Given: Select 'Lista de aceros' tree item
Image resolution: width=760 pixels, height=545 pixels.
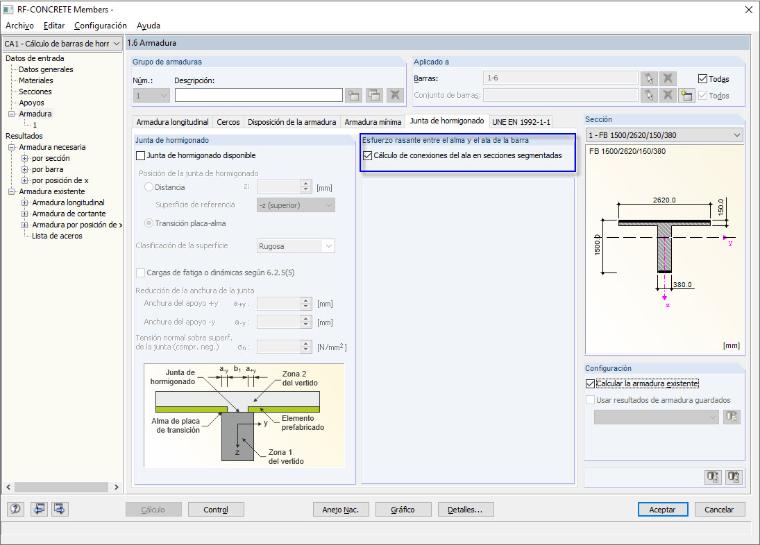Looking at the screenshot, I should pyautogui.click(x=57, y=236).
